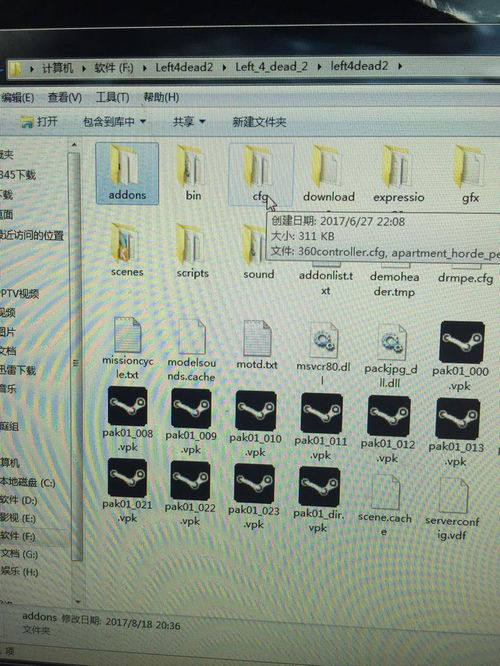Open the 共享 dropdown

189,122
